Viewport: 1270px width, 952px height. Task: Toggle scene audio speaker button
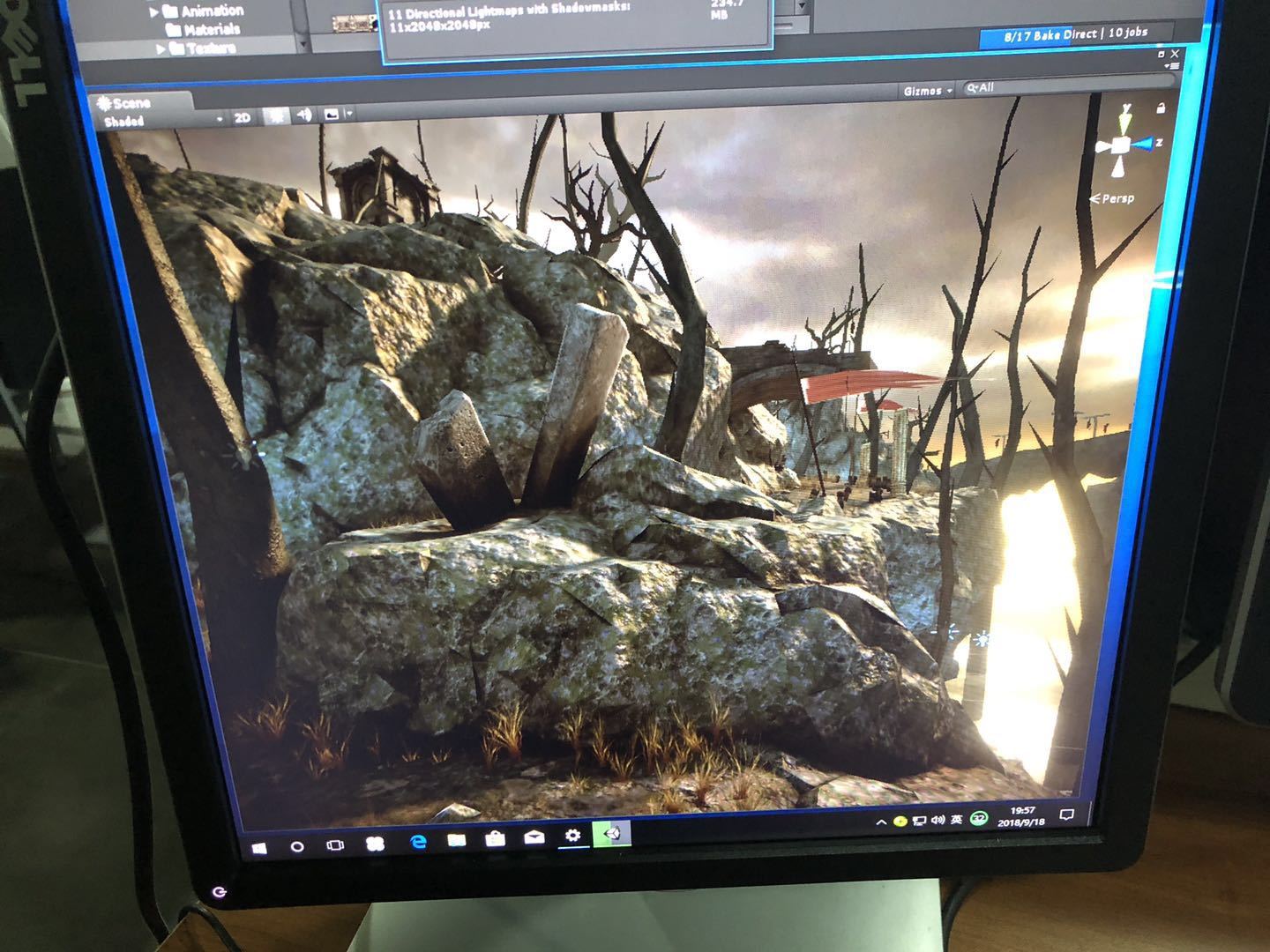pos(304,115)
